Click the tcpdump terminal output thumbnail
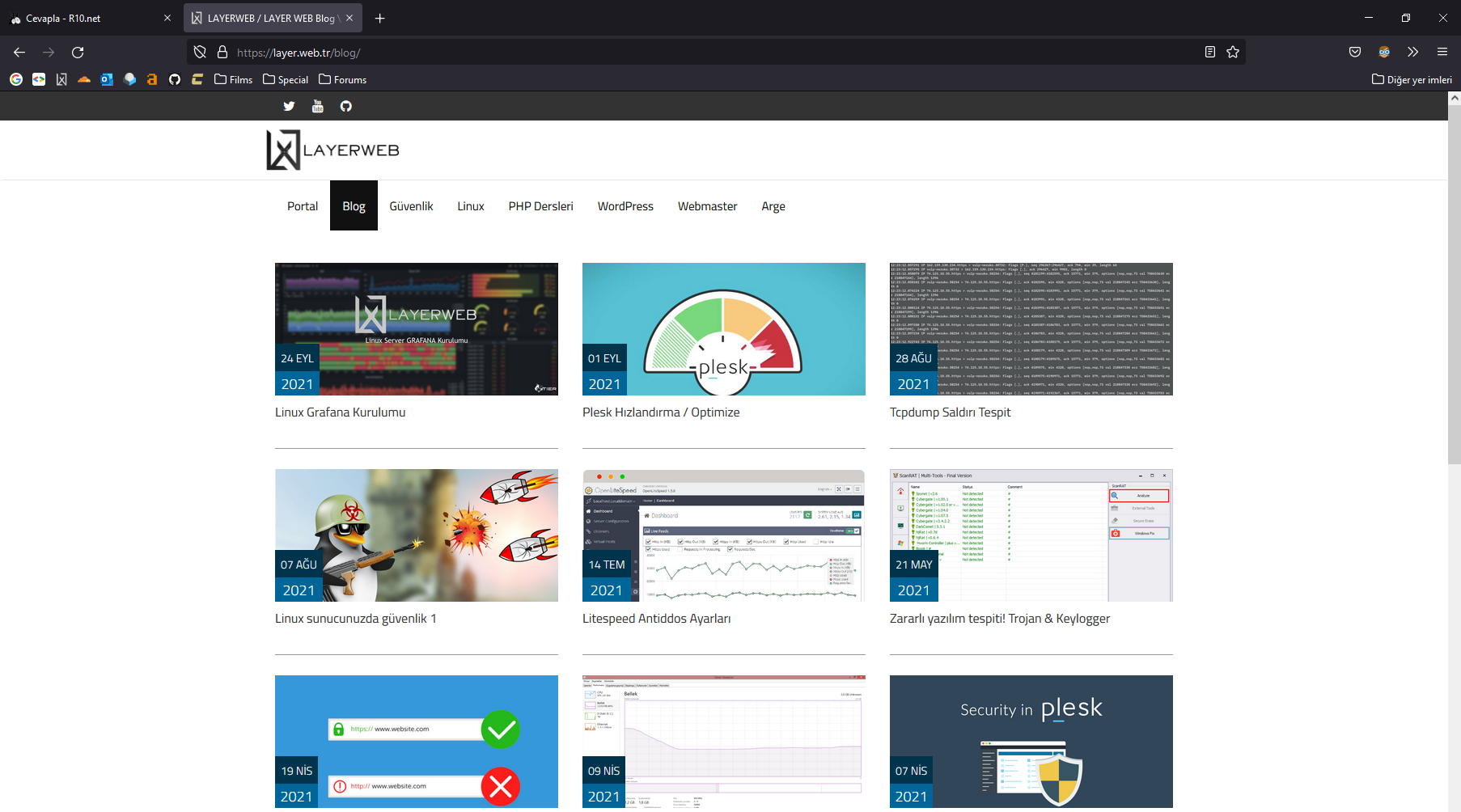Viewport: 1461px width, 812px height. point(1031,329)
